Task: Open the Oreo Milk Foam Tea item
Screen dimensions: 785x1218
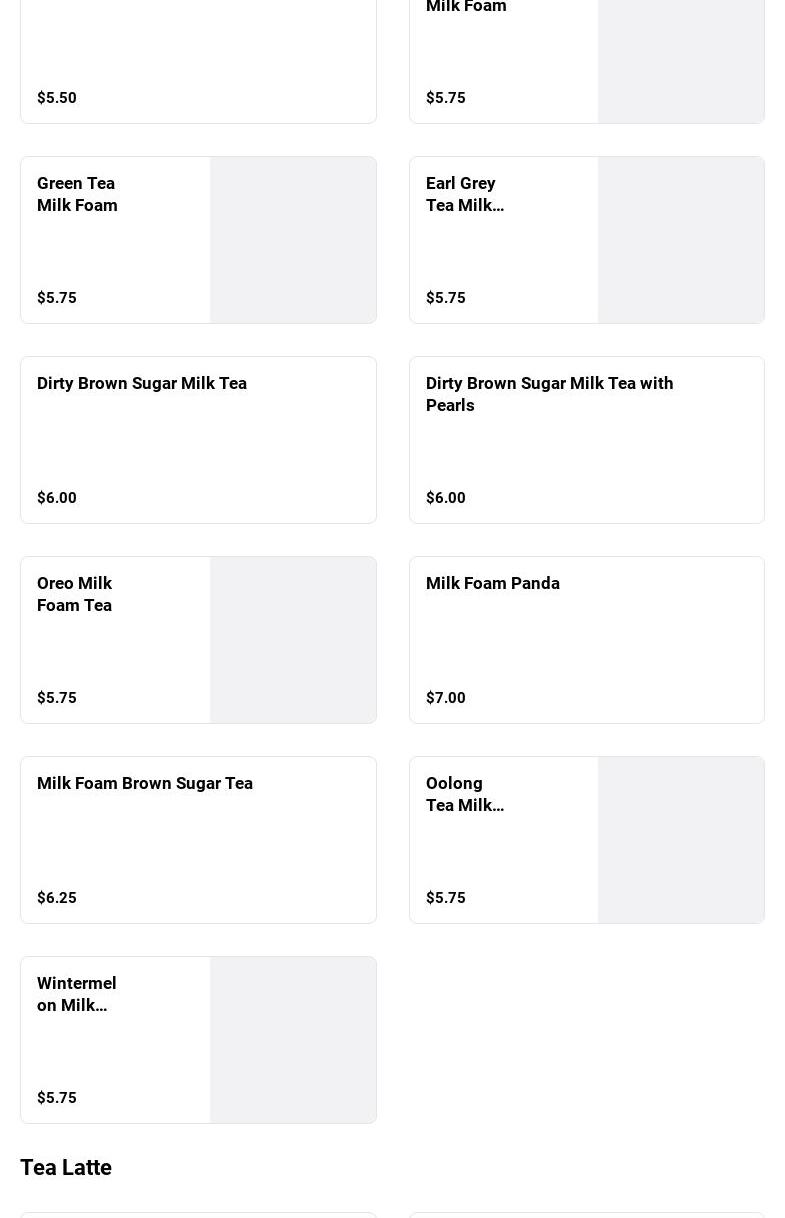Action: click(74, 594)
